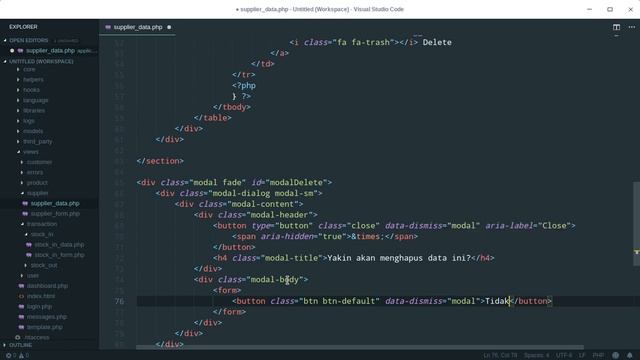Click the line and column indicator

[500, 356]
